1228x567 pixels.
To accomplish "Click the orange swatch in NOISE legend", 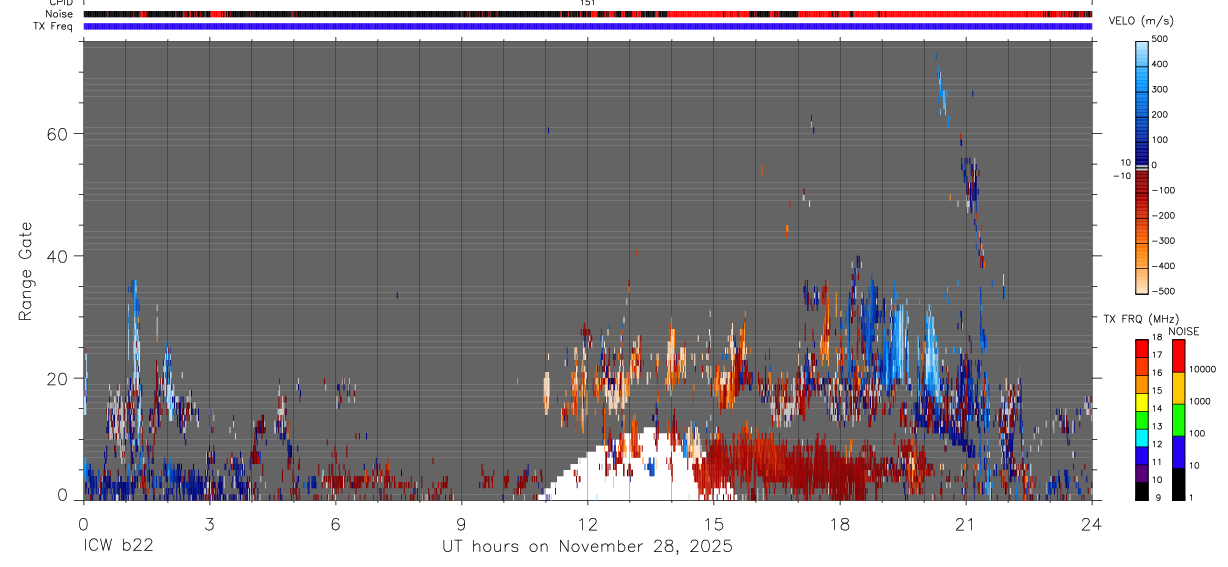I will pyautogui.click(x=1178, y=387).
